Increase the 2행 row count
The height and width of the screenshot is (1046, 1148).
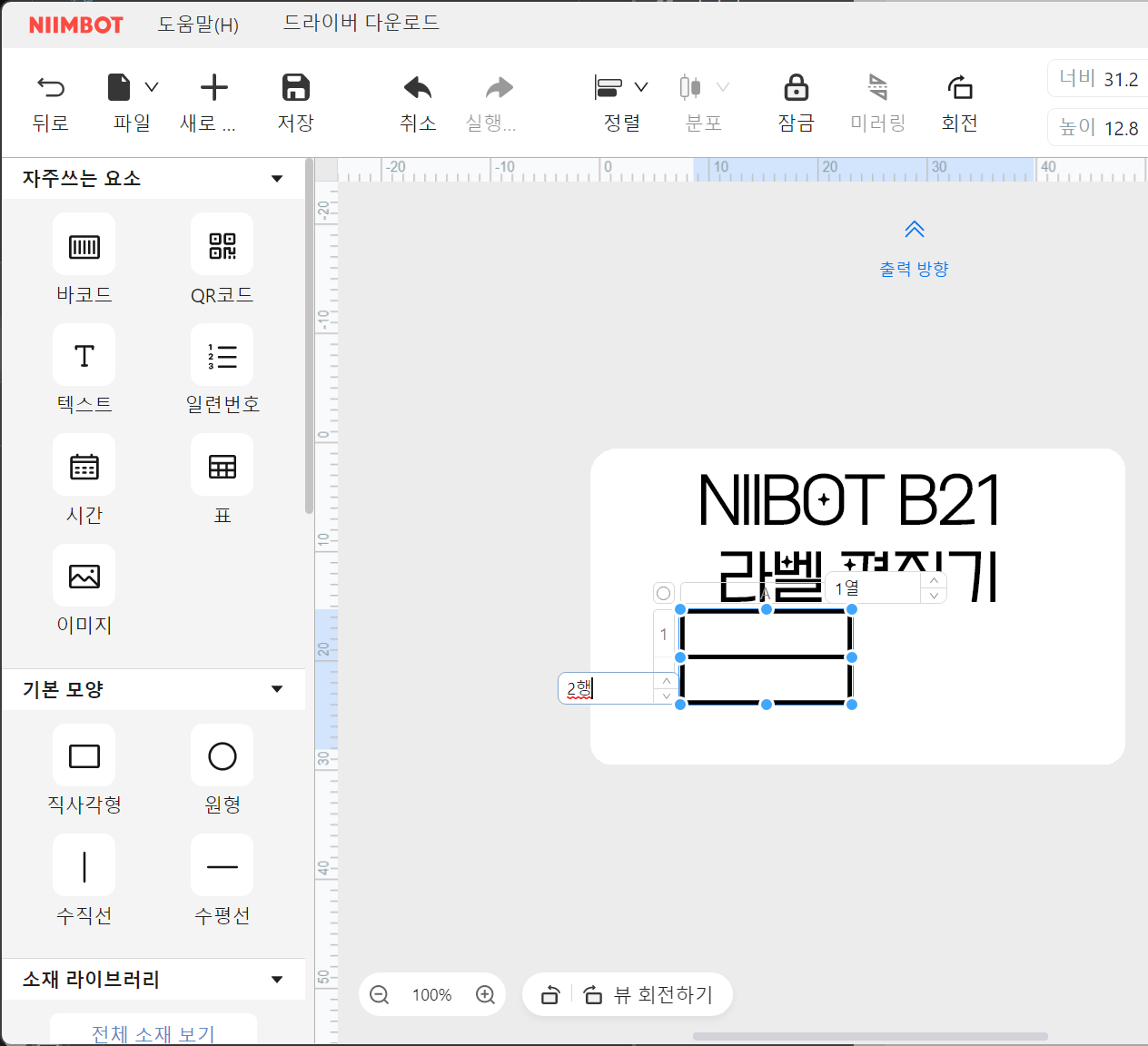[667, 680]
